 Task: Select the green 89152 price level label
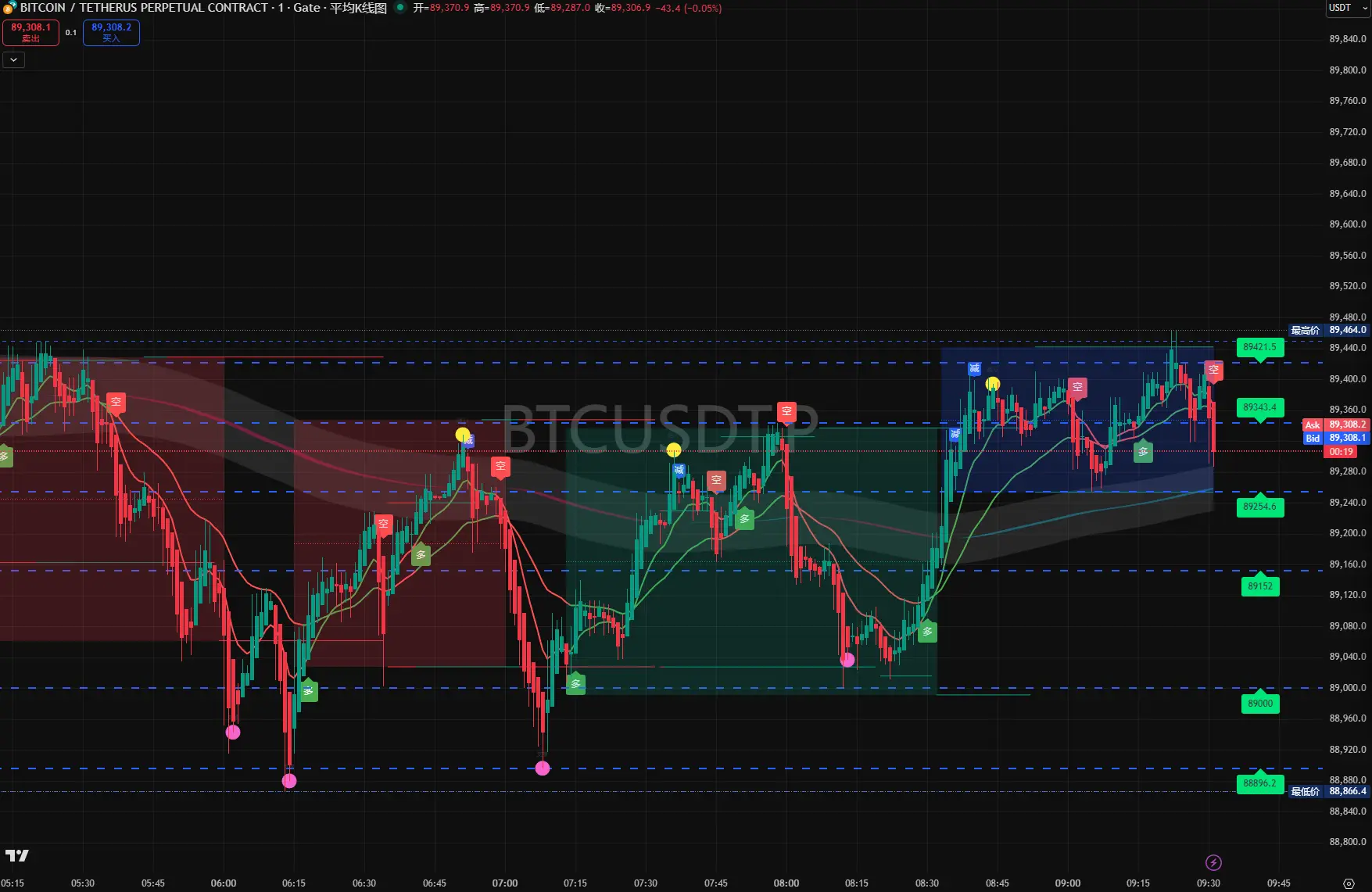coord(1259,586)
